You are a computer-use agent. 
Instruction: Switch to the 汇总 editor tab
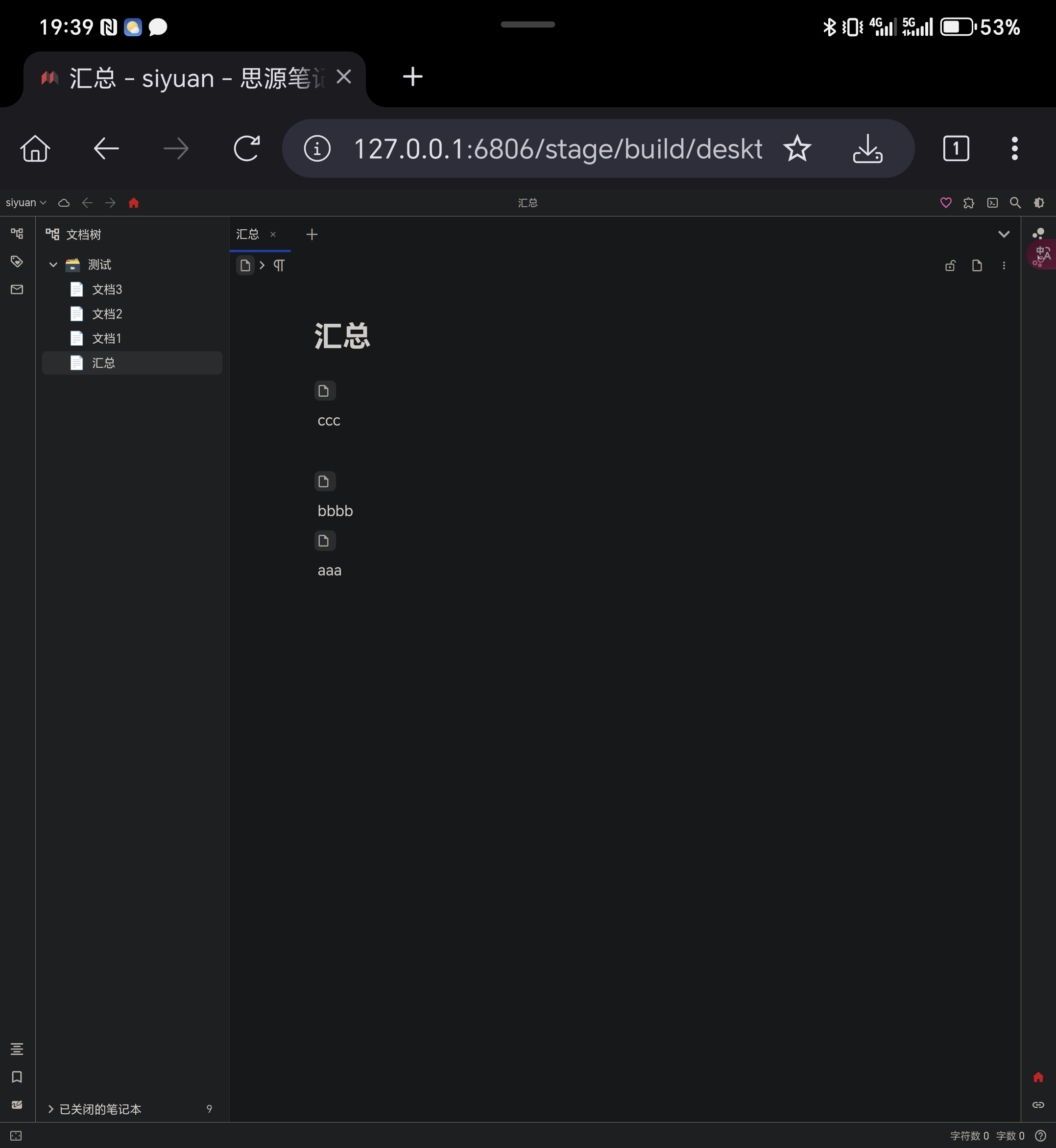click(247, 234)
